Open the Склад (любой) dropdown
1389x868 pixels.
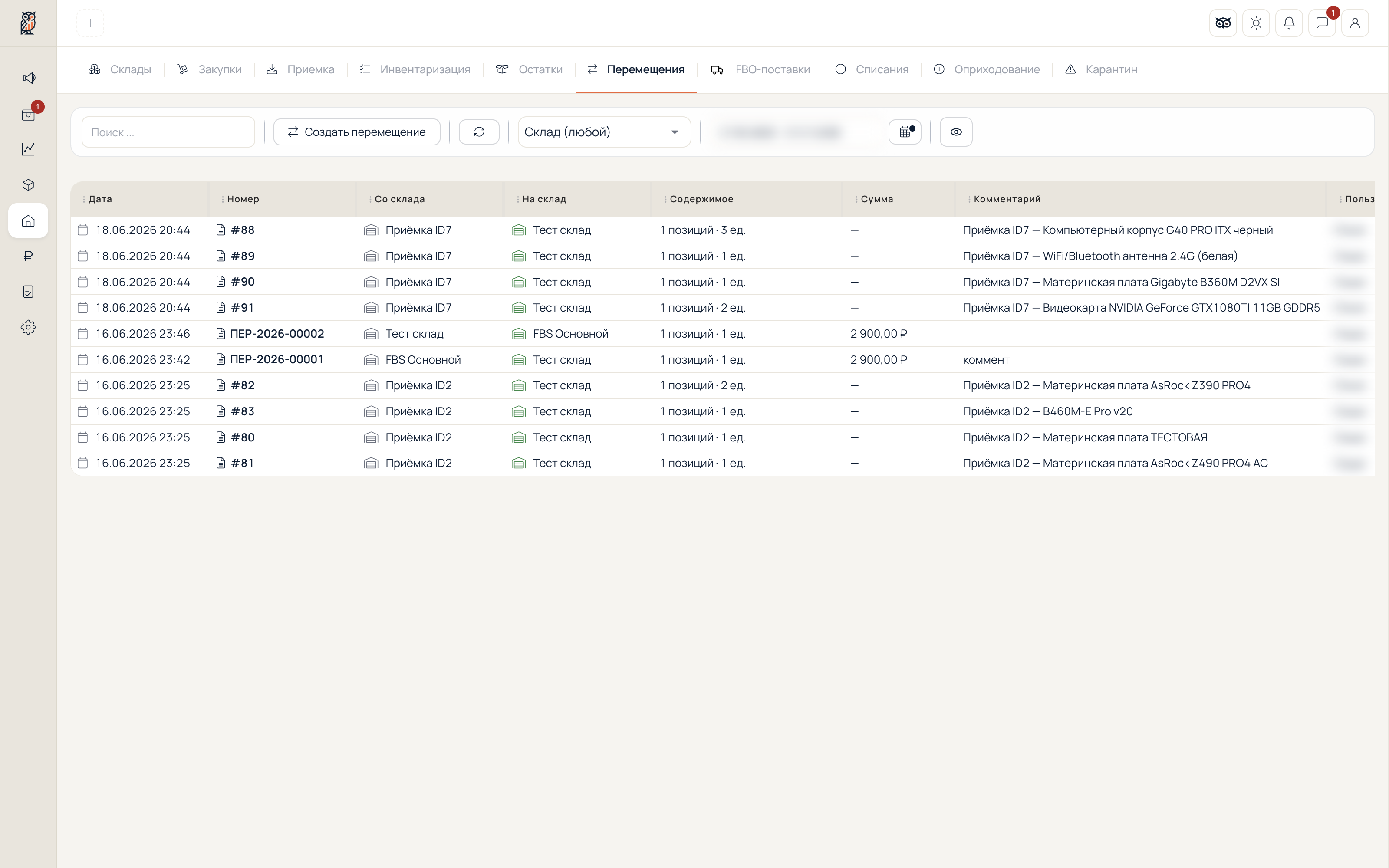(x=604, y=132)
